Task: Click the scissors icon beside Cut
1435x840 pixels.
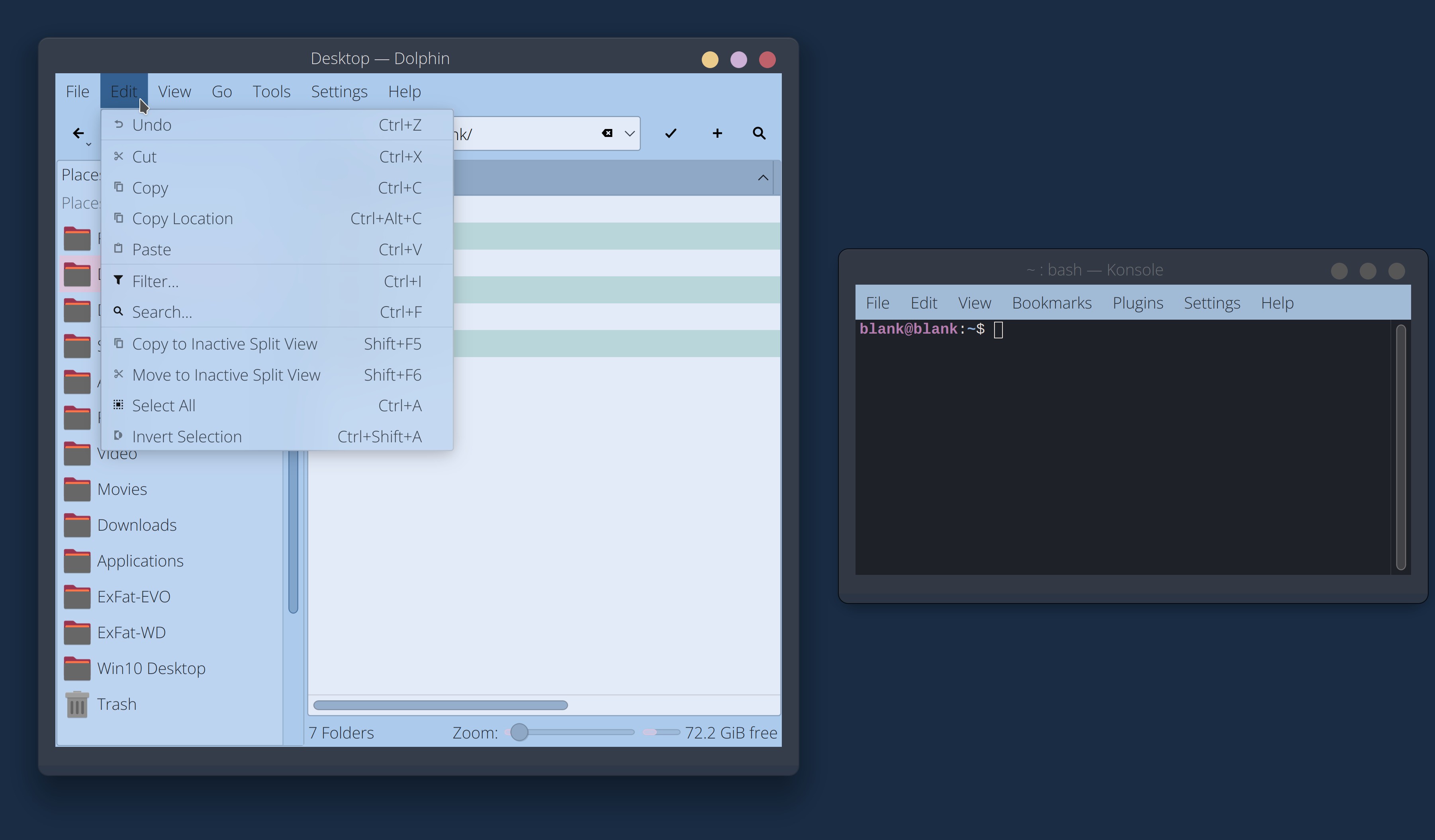Action: (x=118, y=156)
